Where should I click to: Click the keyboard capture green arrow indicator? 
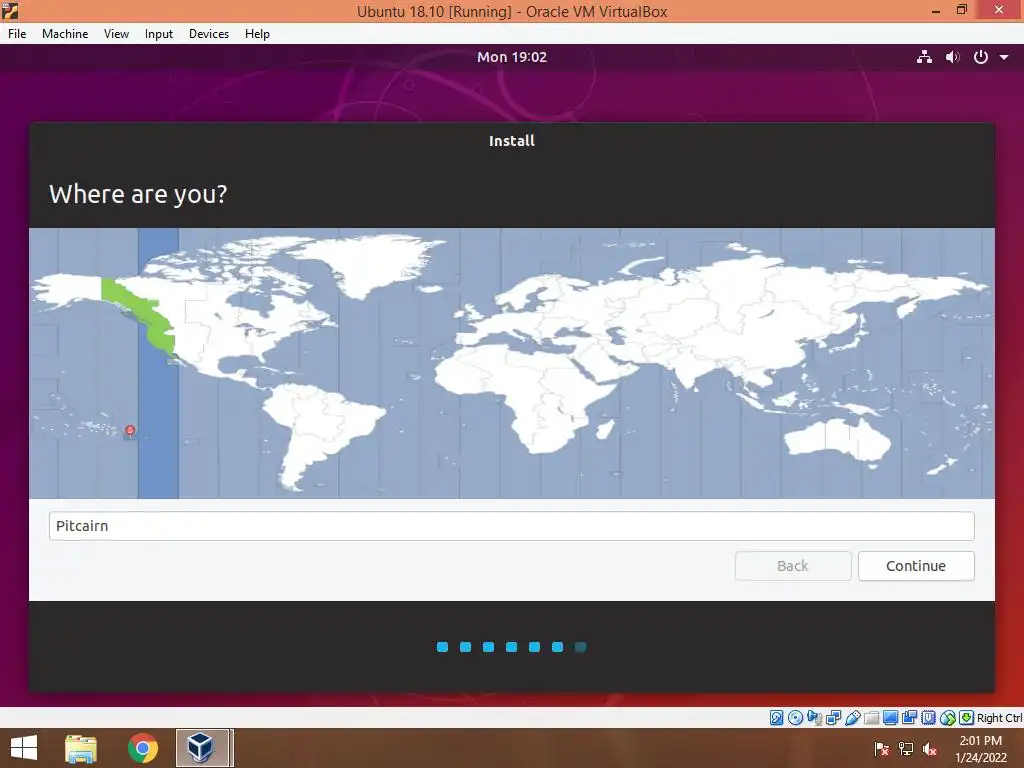point(967,718)
